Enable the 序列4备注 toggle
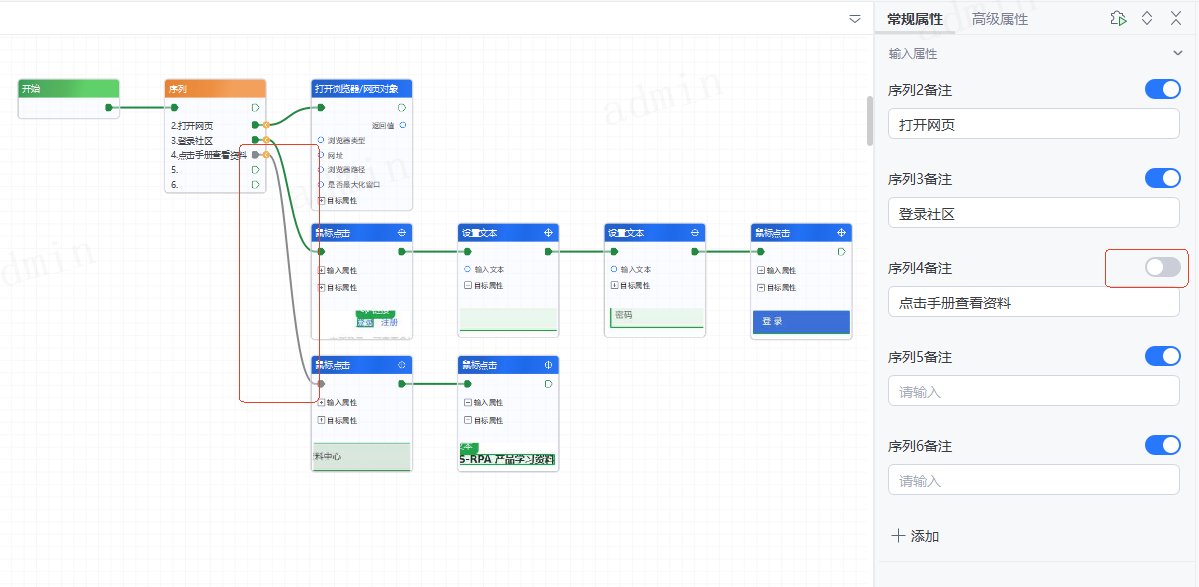This screenshot has height=587, width=1199. click(1162, 267)
